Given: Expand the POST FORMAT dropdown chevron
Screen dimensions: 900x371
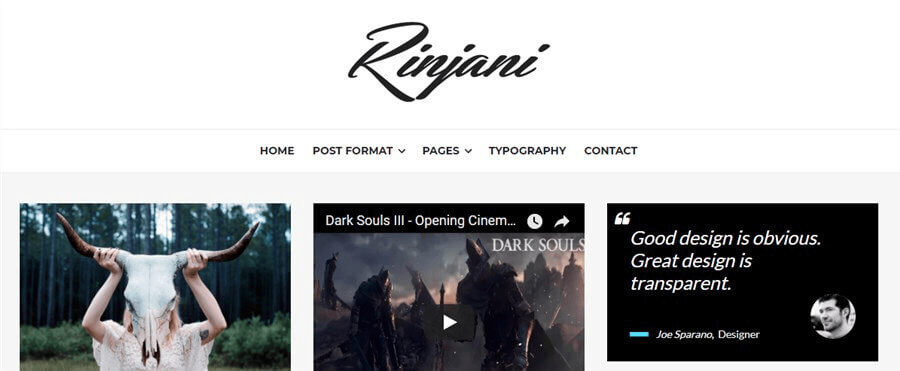Looking at the screenshot, I should point(402,151).
